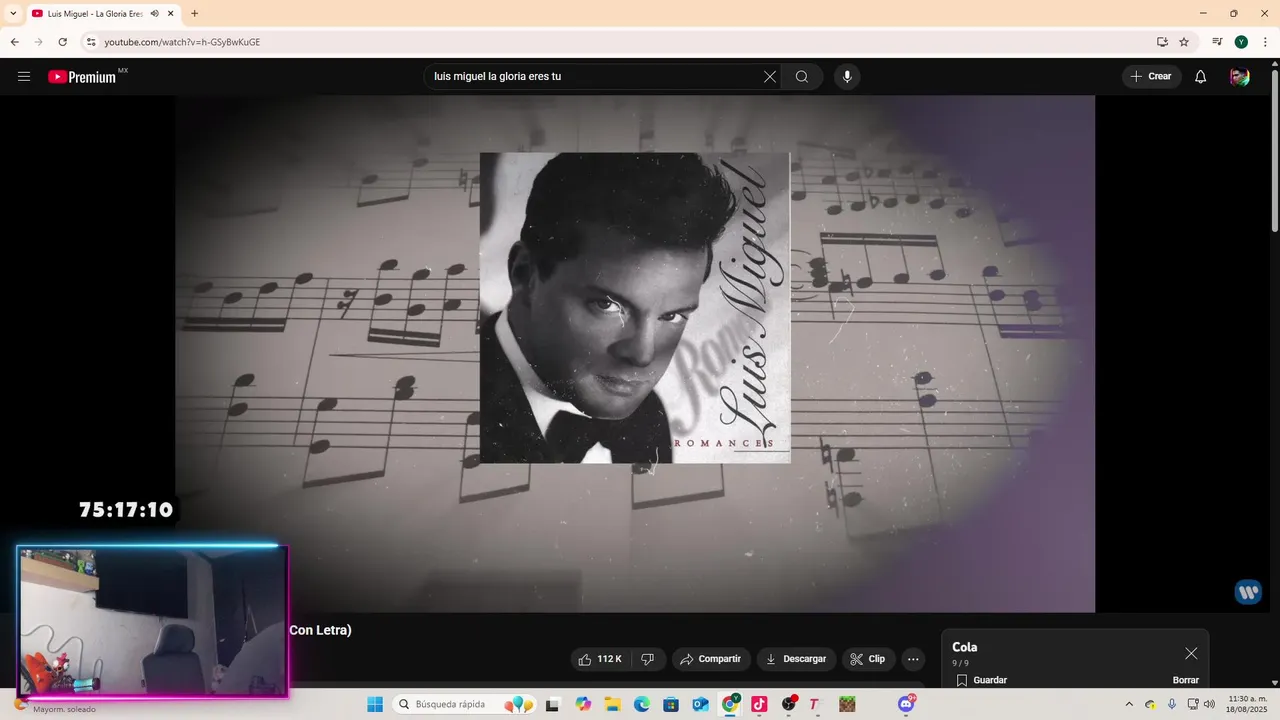Open Chrome profile Y avatar
The height and width of the screenshot is (720, 1280).
point(1241,42)
